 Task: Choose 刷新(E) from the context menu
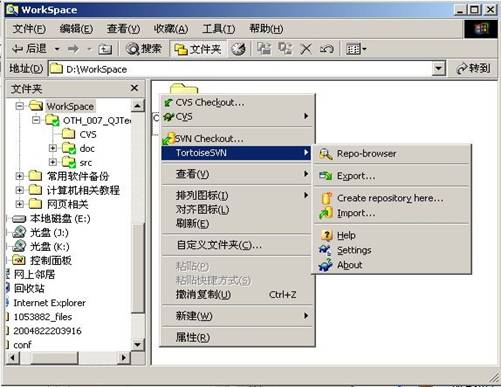(x=237, y=224)
